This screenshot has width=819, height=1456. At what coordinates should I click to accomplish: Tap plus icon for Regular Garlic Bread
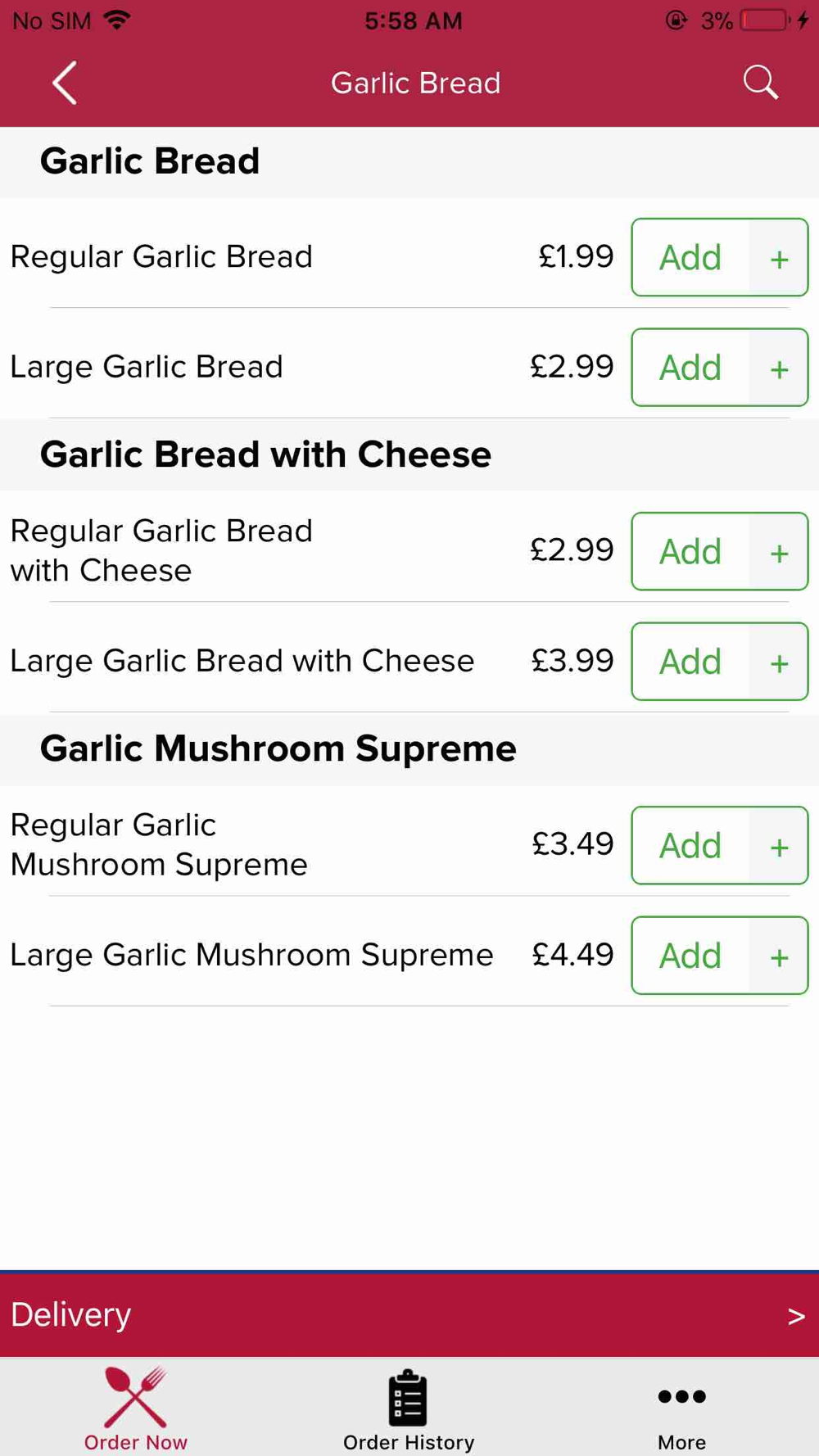click(x=779, y=258)
